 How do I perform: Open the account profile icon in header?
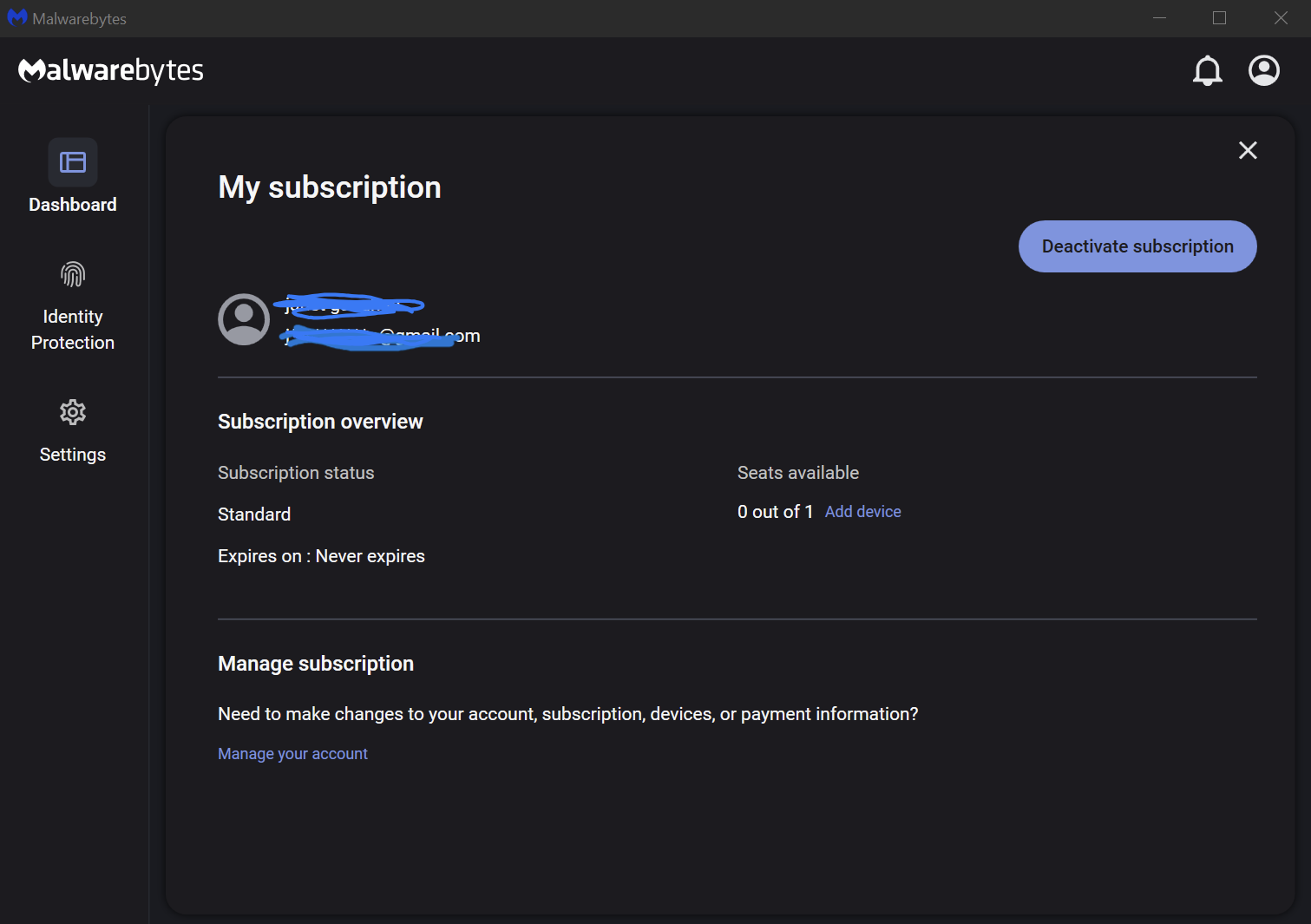[x=1264, y=70]
